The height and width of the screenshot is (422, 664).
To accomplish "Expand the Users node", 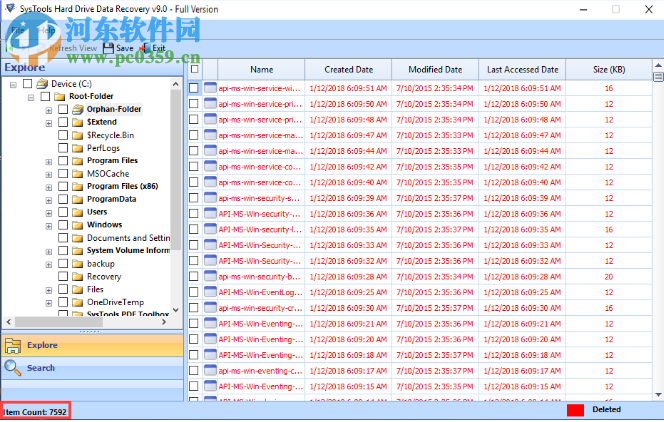I will (x=49, y=213).
